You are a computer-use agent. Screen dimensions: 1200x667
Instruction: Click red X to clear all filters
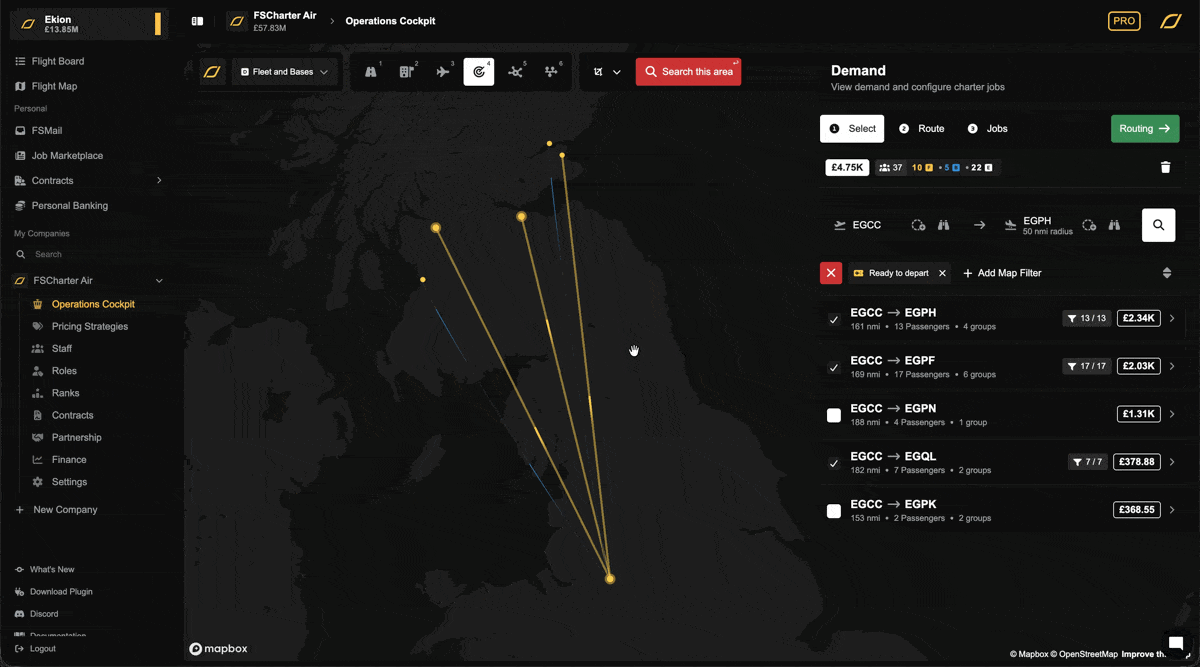pyautogui.click(x=830, y=273)
